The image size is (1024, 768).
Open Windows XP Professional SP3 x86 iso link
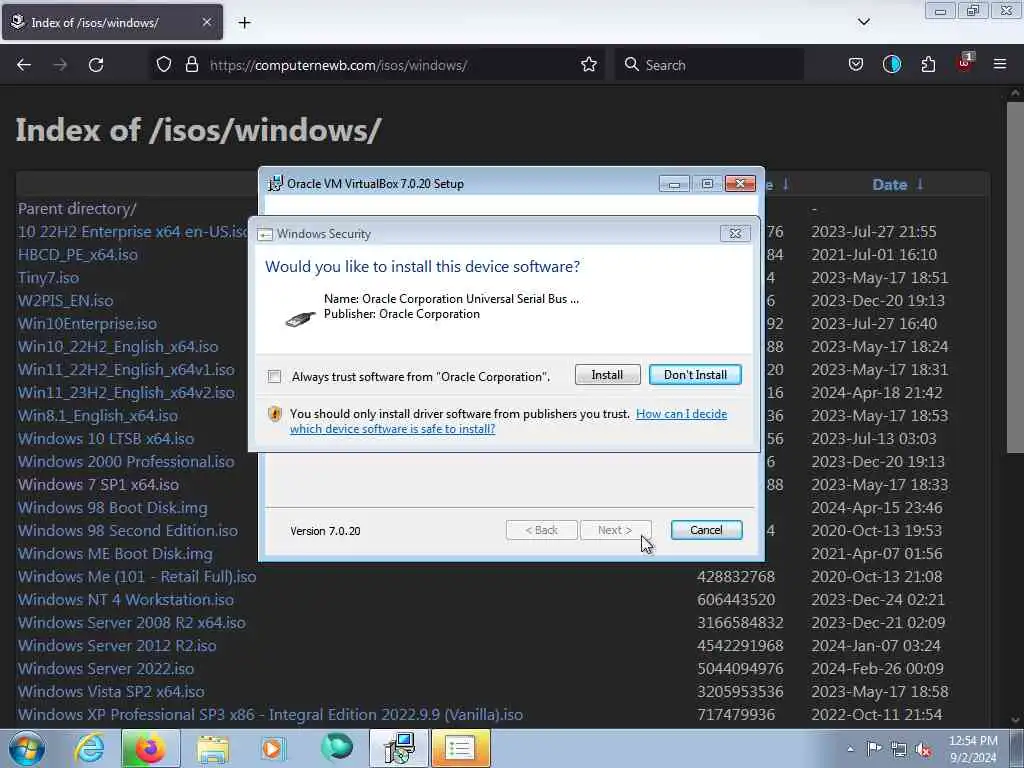(270, 714)
